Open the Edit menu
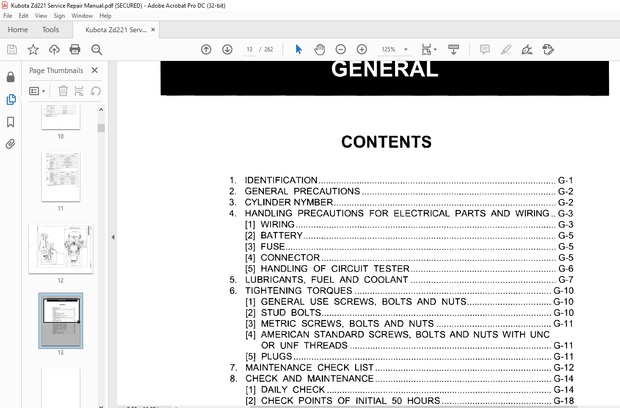Image resolution: width=620 pixels, height=408 pixels. (x=23, y=16)
